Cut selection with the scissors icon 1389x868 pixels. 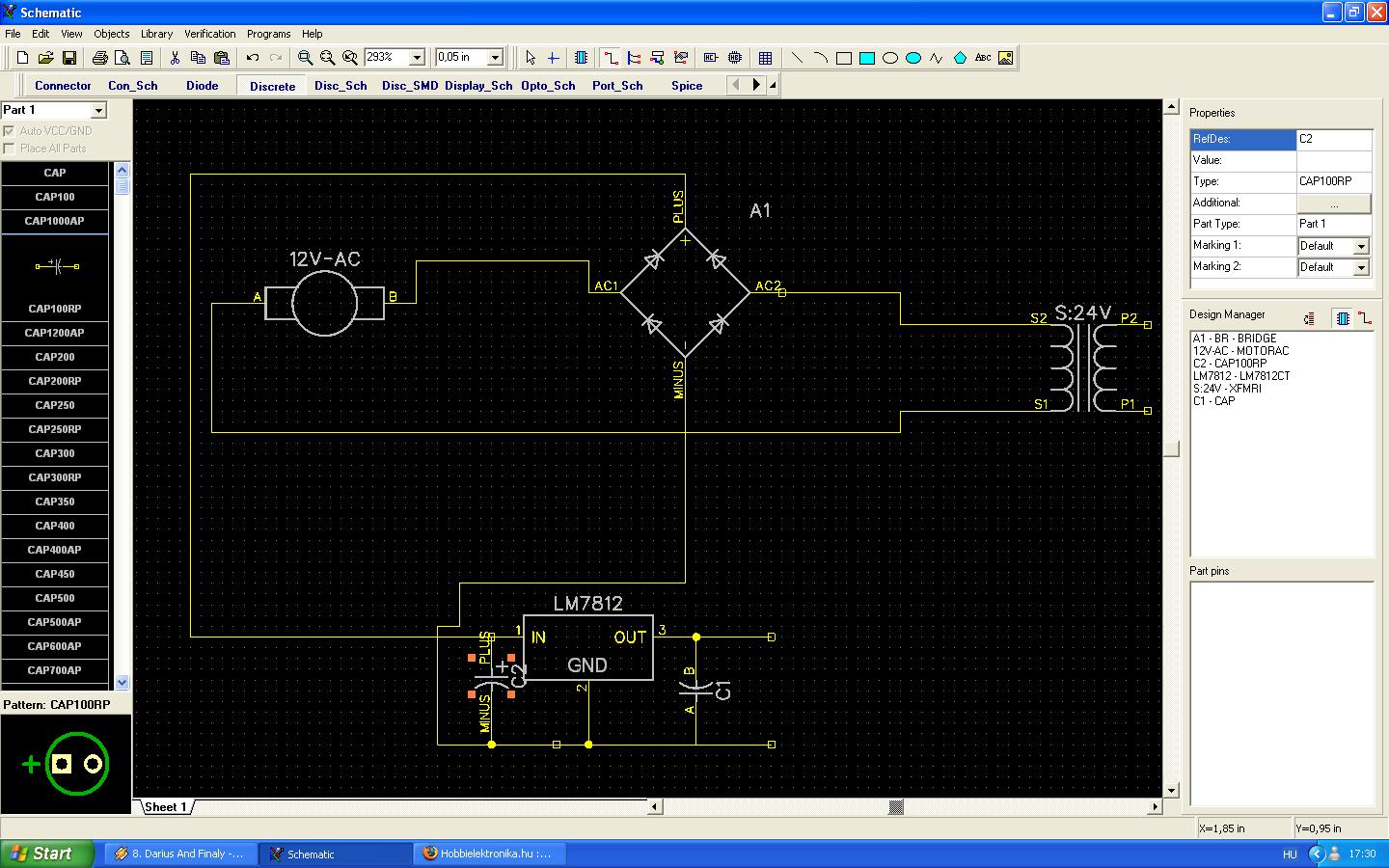pyautogui.click(x=175, y=58)
